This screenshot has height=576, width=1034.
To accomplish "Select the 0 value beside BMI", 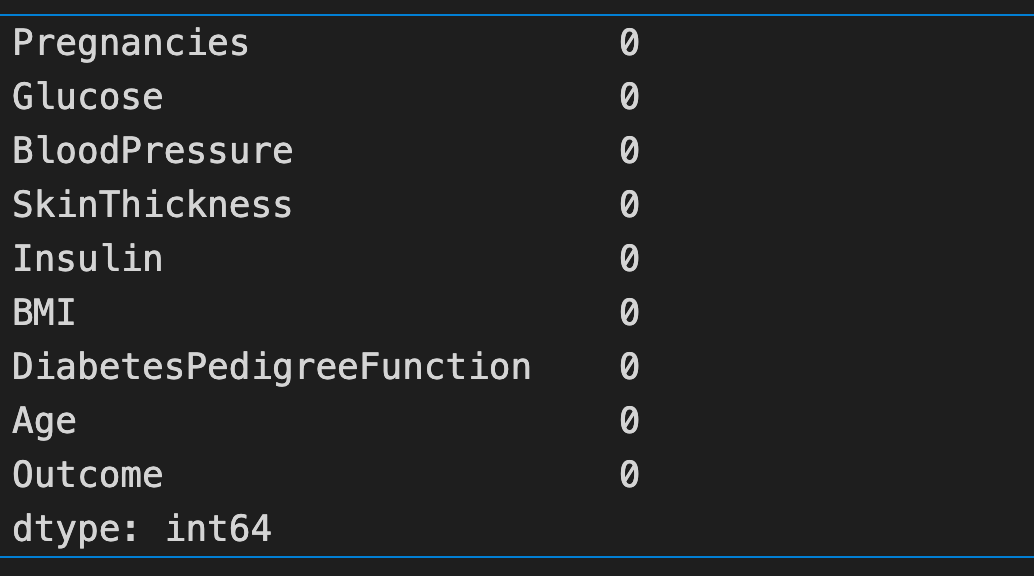I will pyautogui.click(x=629, y=313).
